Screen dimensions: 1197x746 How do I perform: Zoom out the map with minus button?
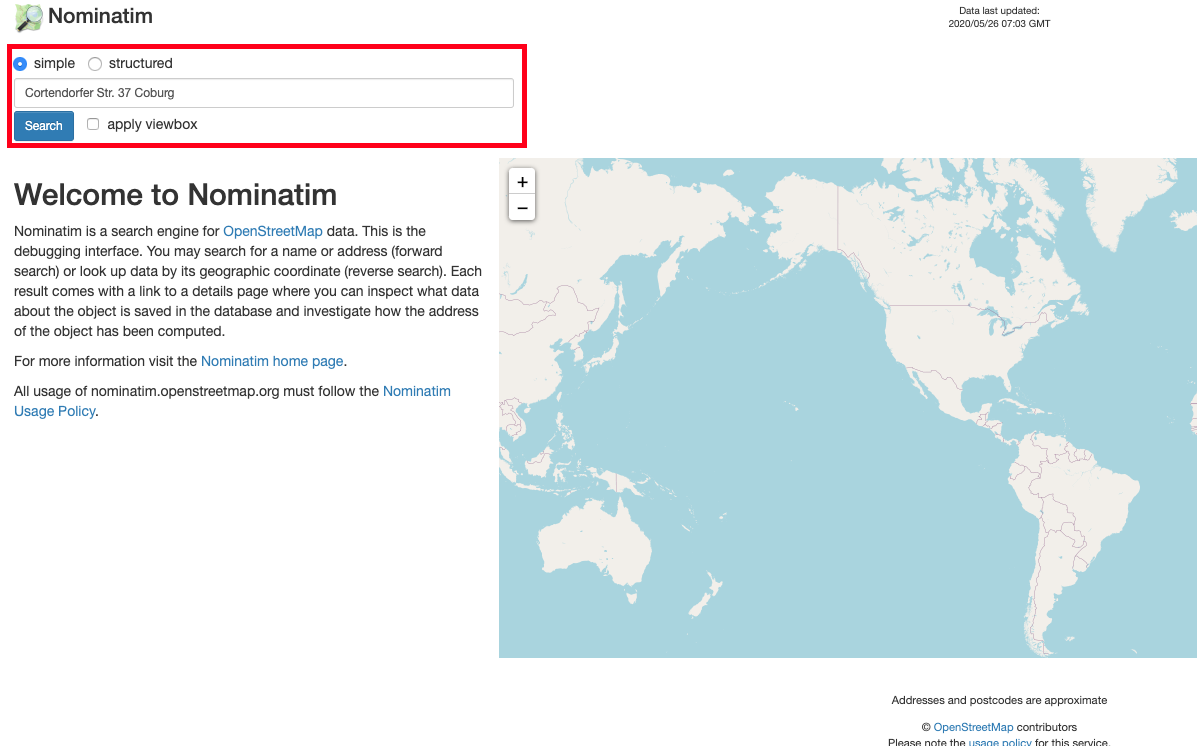(522, 208)
